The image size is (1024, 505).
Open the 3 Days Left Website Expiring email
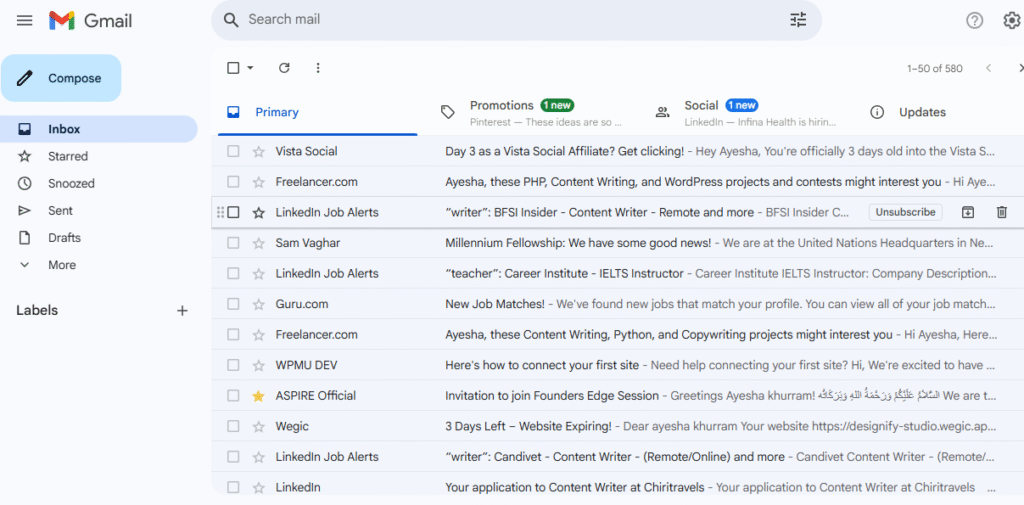click(x=618, y=427)
